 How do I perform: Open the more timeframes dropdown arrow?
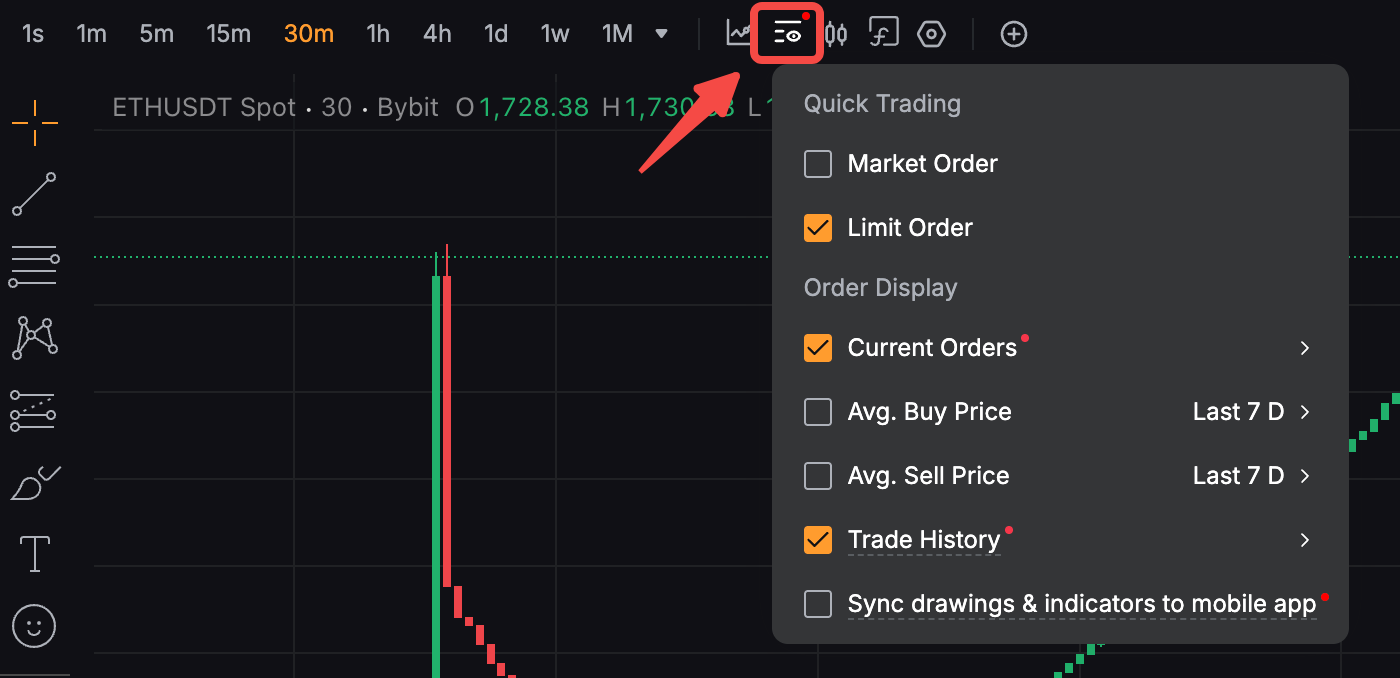pos(661,34)
